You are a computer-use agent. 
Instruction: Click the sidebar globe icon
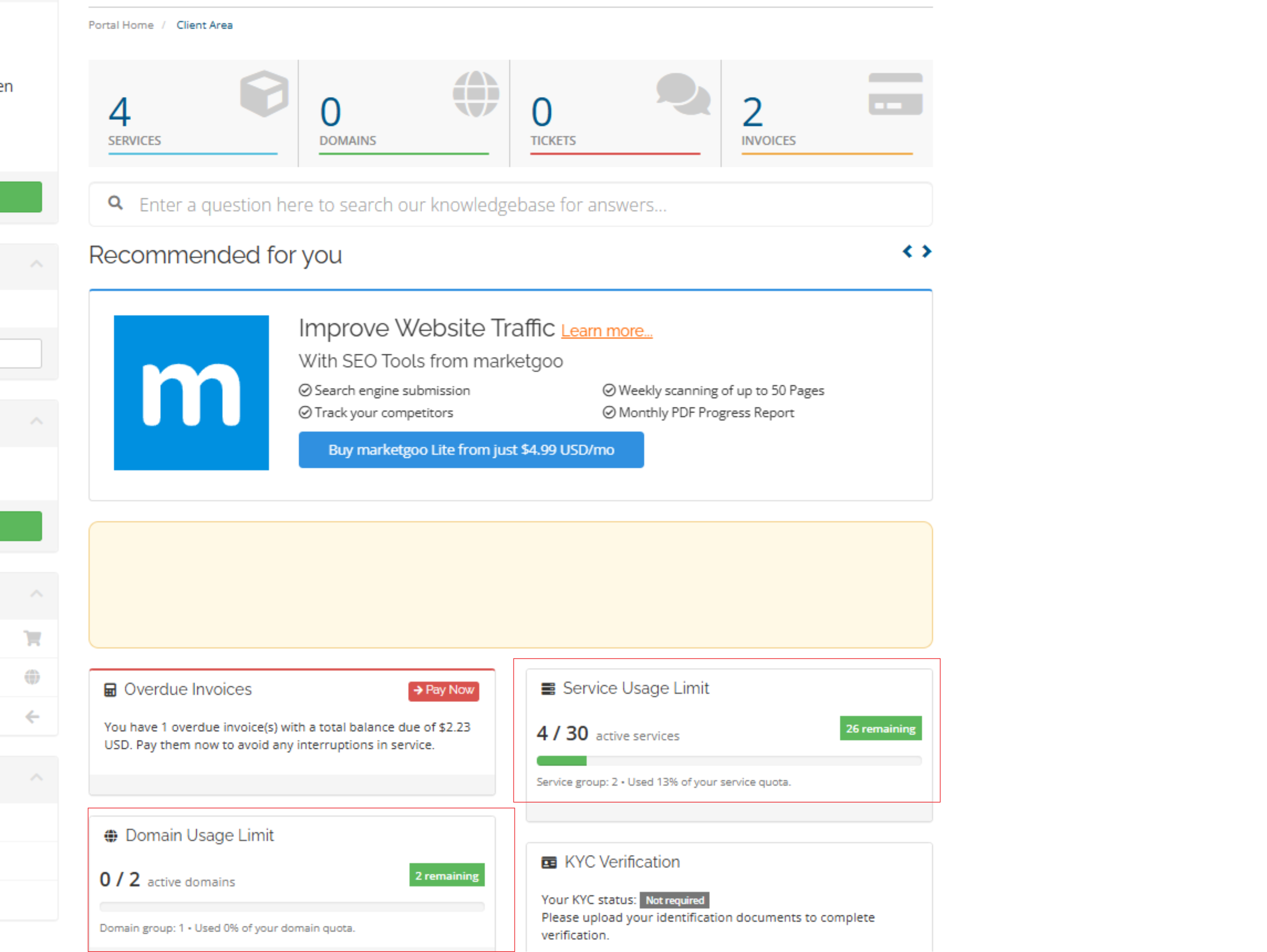click(x=33, y=677)
